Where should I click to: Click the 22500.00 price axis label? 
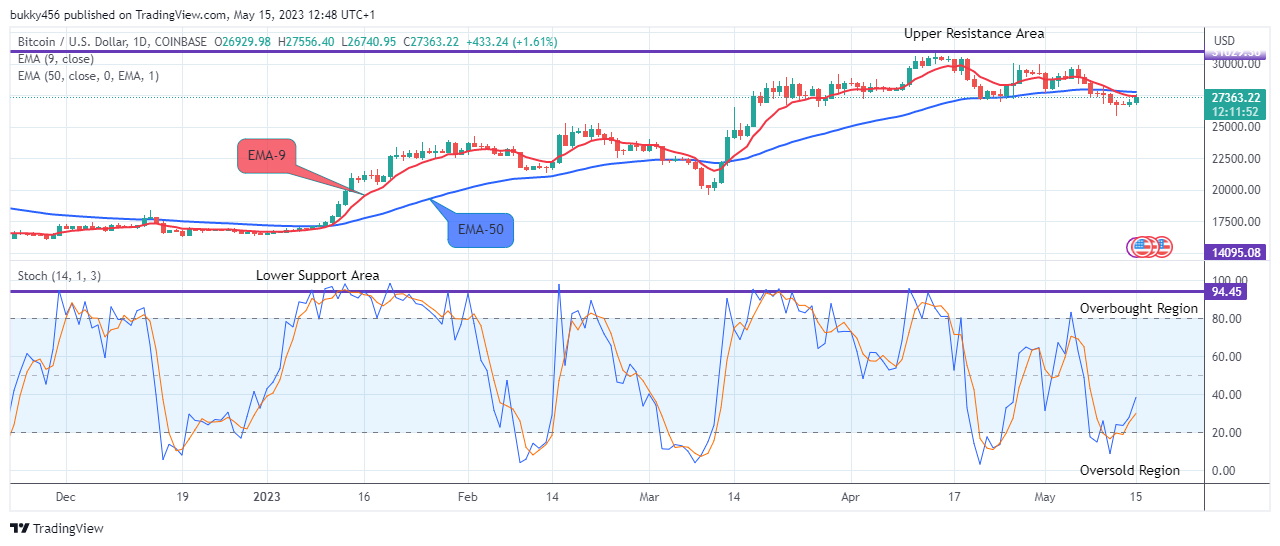(1235, 158)
